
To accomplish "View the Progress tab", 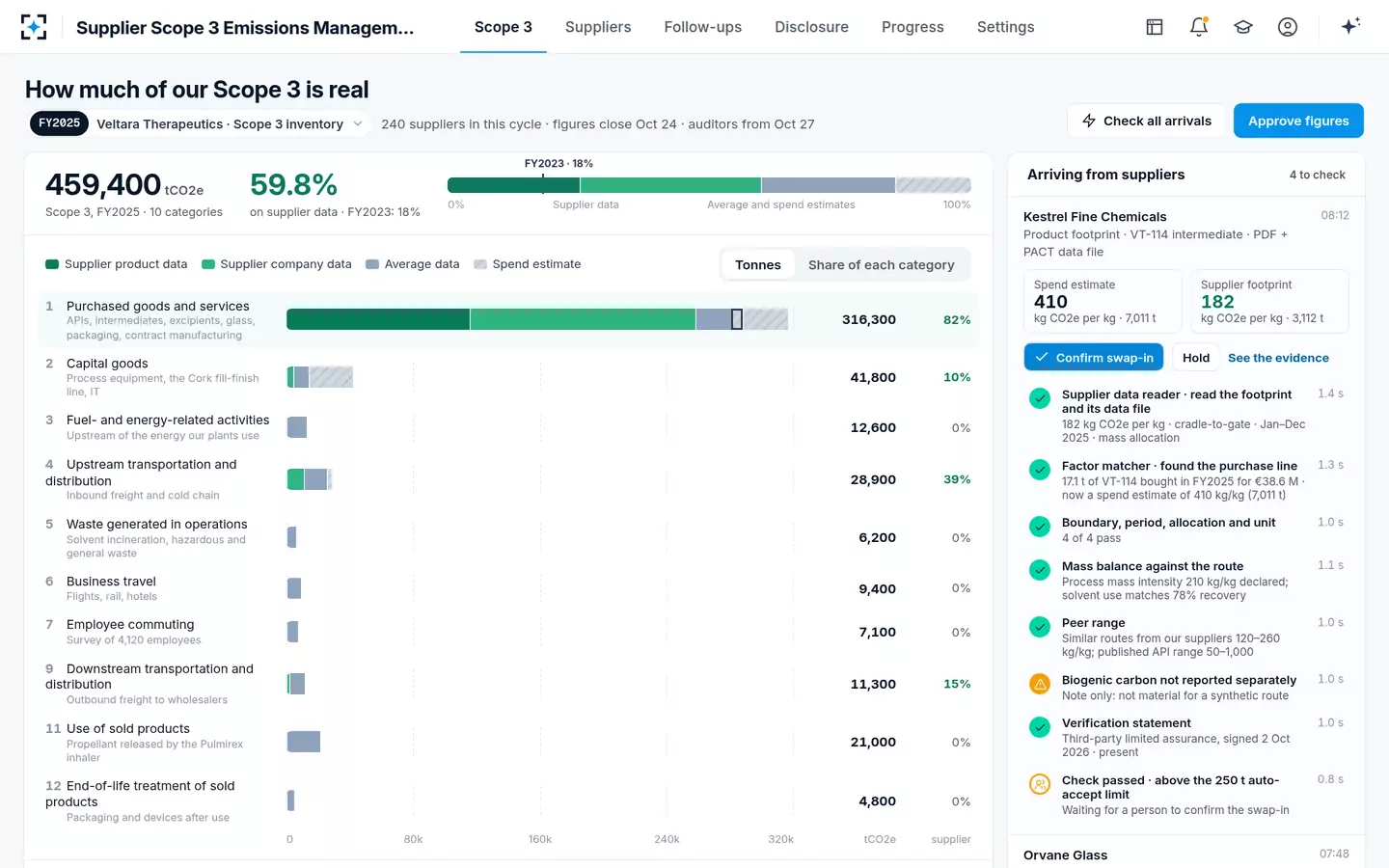I will click(x=912, y=27).
